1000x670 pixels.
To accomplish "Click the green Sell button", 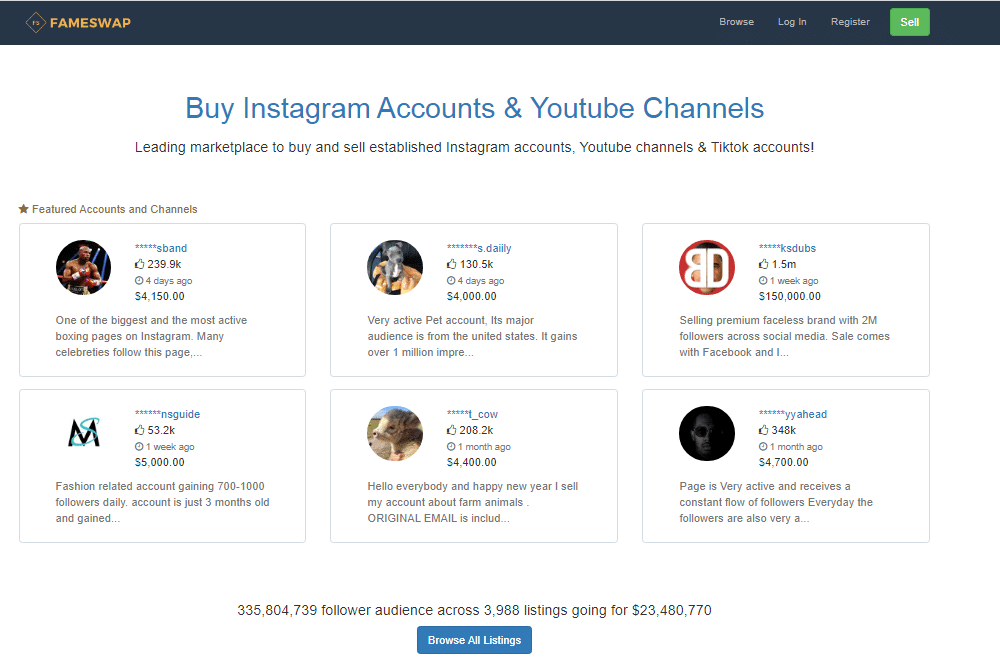I will click(x=909, y=22).
